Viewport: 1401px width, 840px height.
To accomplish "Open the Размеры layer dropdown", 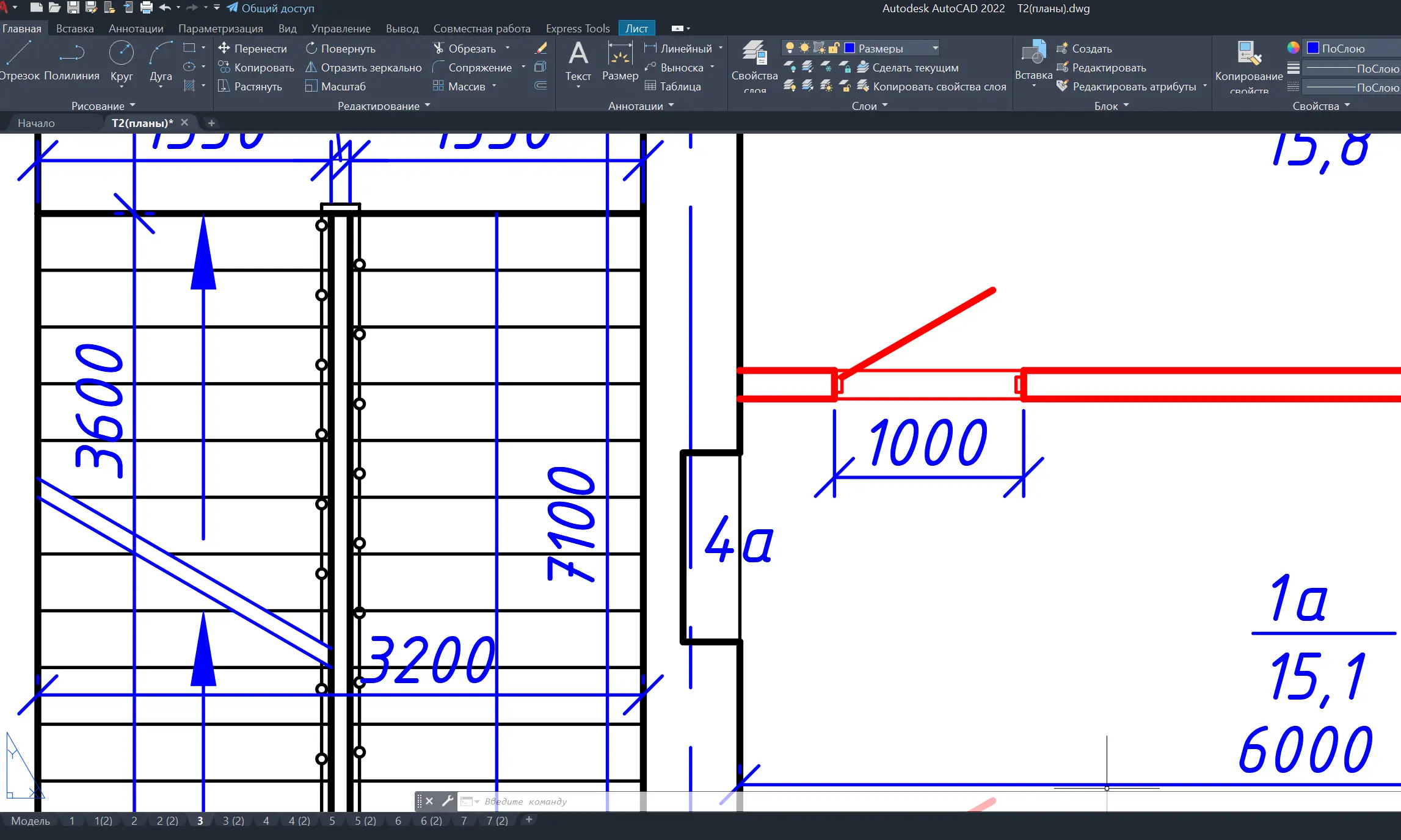I will coord(935,48).
